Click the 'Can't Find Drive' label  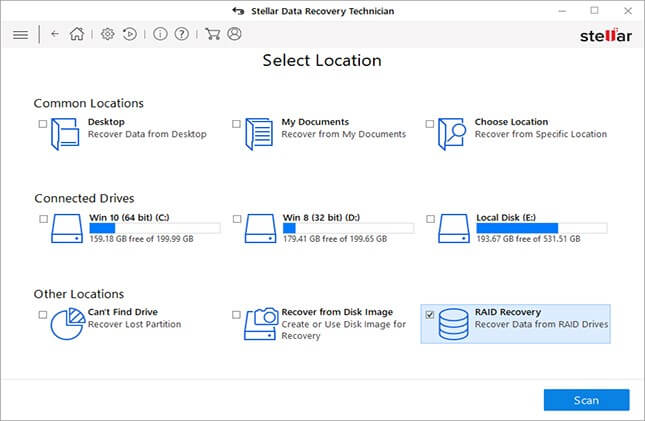[123, 312]
